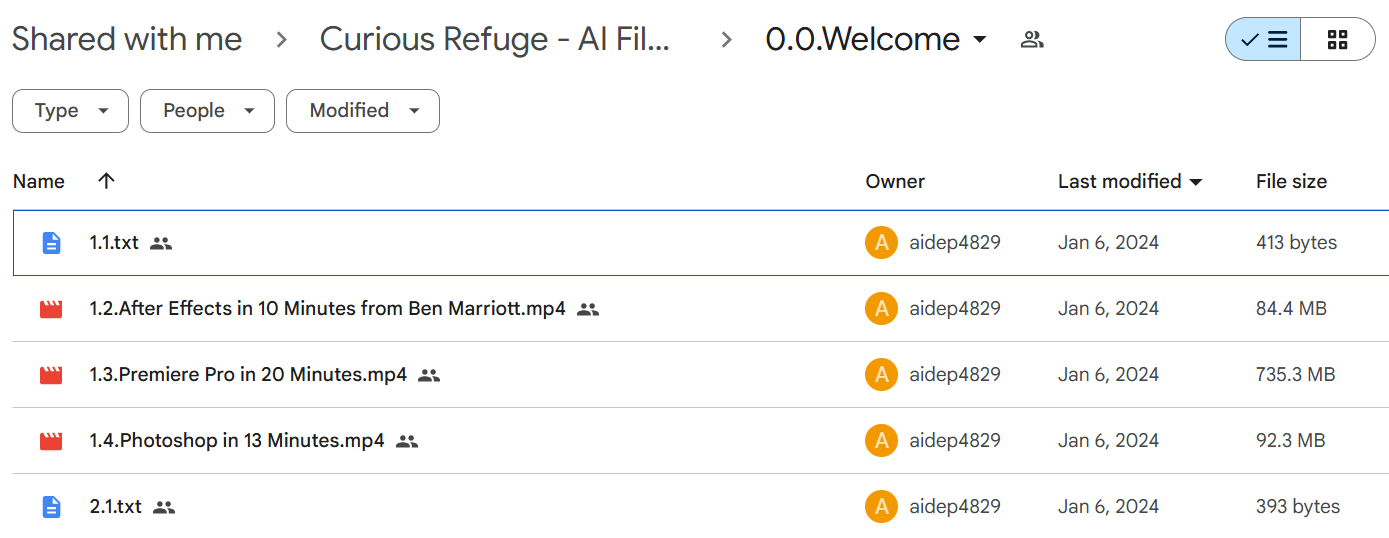The height and width of the screenshot is (538, 1389).
Task: Click owner name aidep4829 in Premiere Pro row
Action: pos(955,375)
